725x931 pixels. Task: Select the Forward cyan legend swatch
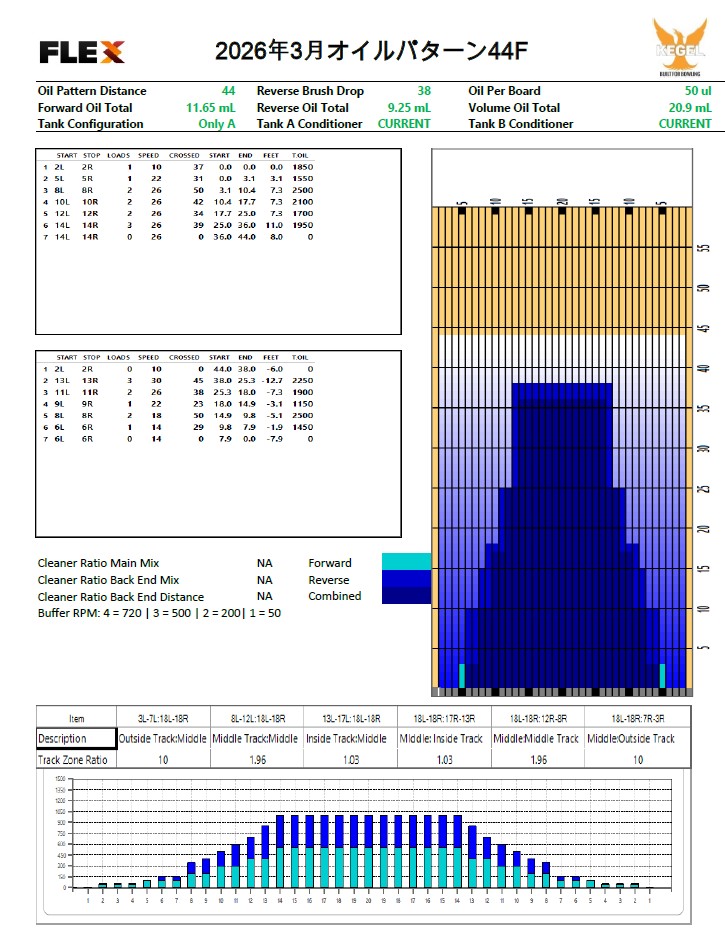pyautogui.click(x=406, y=562)
